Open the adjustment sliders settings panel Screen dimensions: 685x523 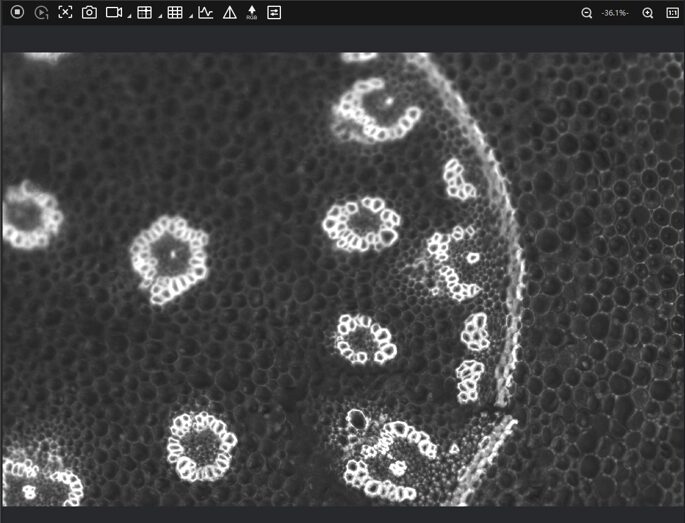coord(274,13)
